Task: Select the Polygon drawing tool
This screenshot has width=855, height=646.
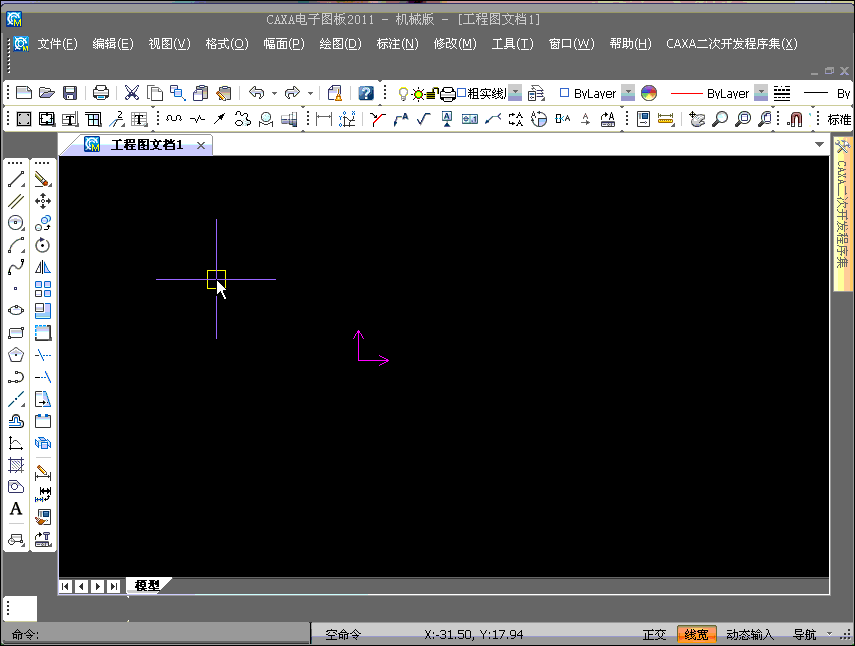Action: coord(16,355)
